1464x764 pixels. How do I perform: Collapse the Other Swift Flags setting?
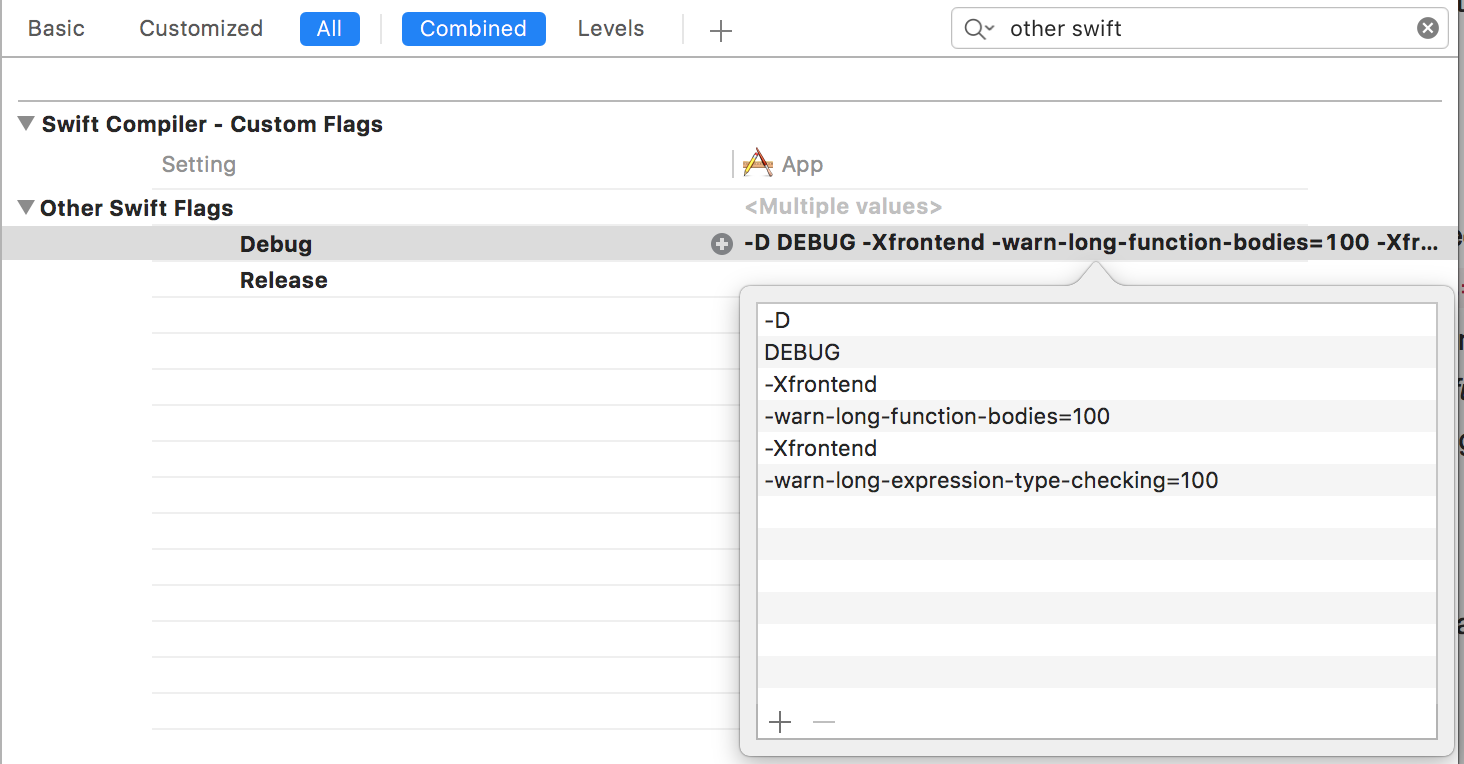click(26, 208)
